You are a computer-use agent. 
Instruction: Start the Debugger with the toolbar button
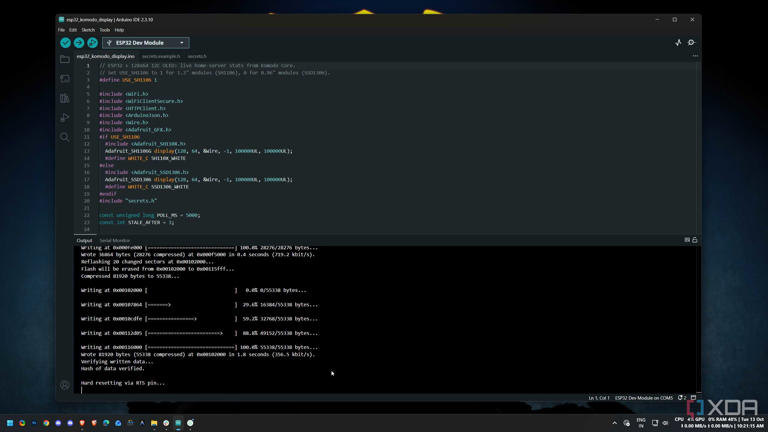pos(92,43)
